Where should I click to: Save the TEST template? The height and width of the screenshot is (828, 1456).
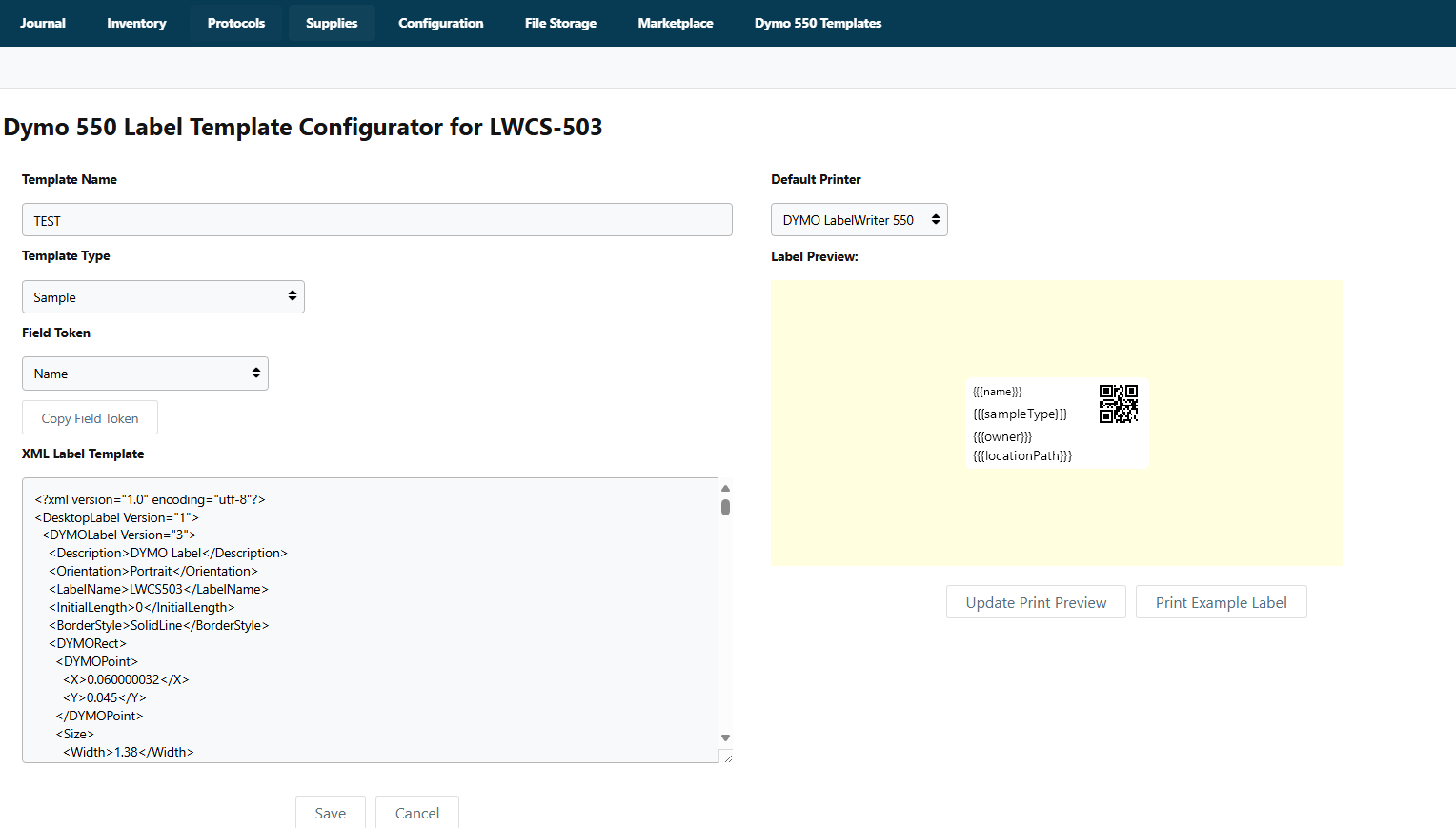(330, 813)
